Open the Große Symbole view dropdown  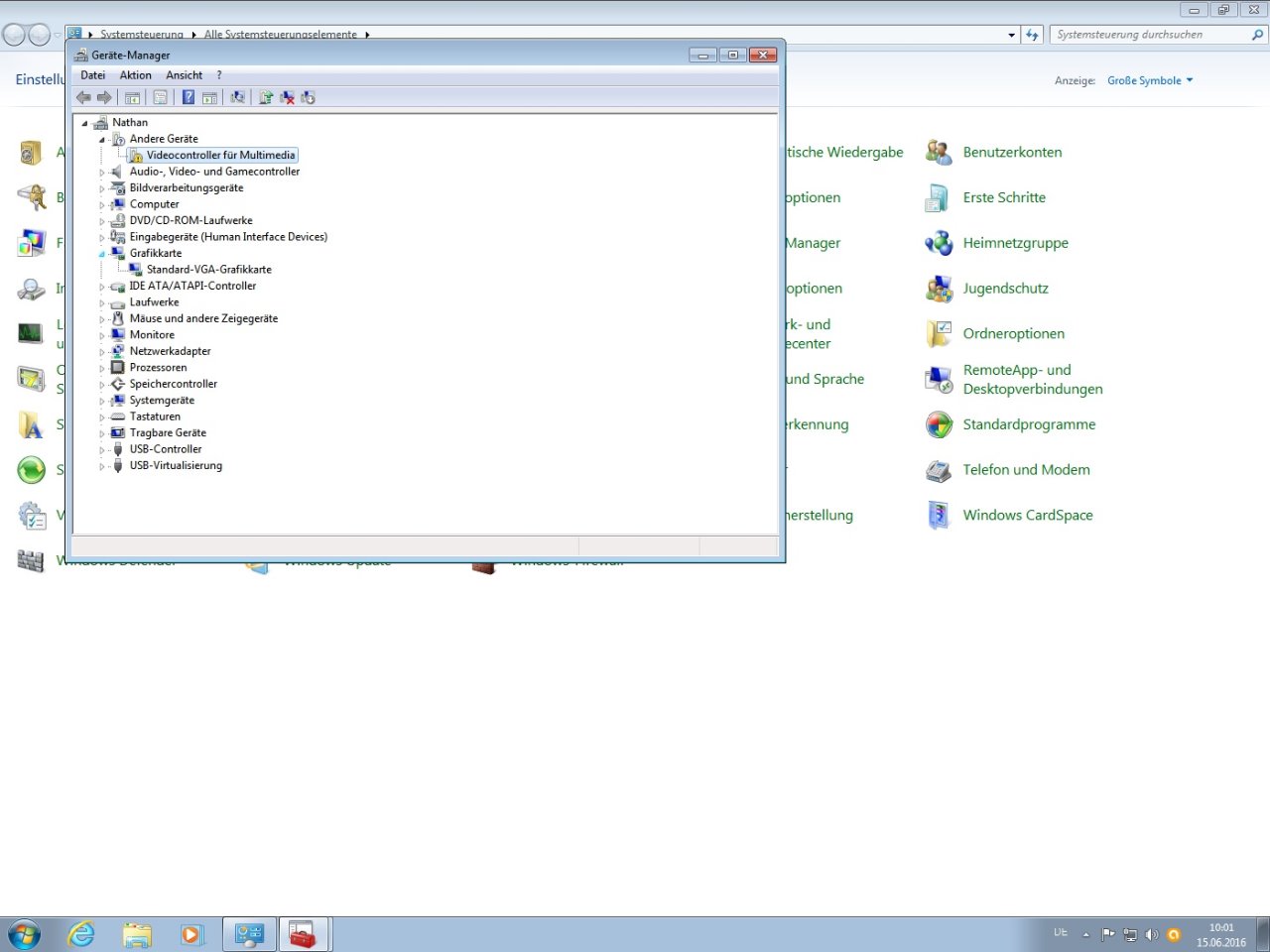(x=1150, y=81)
